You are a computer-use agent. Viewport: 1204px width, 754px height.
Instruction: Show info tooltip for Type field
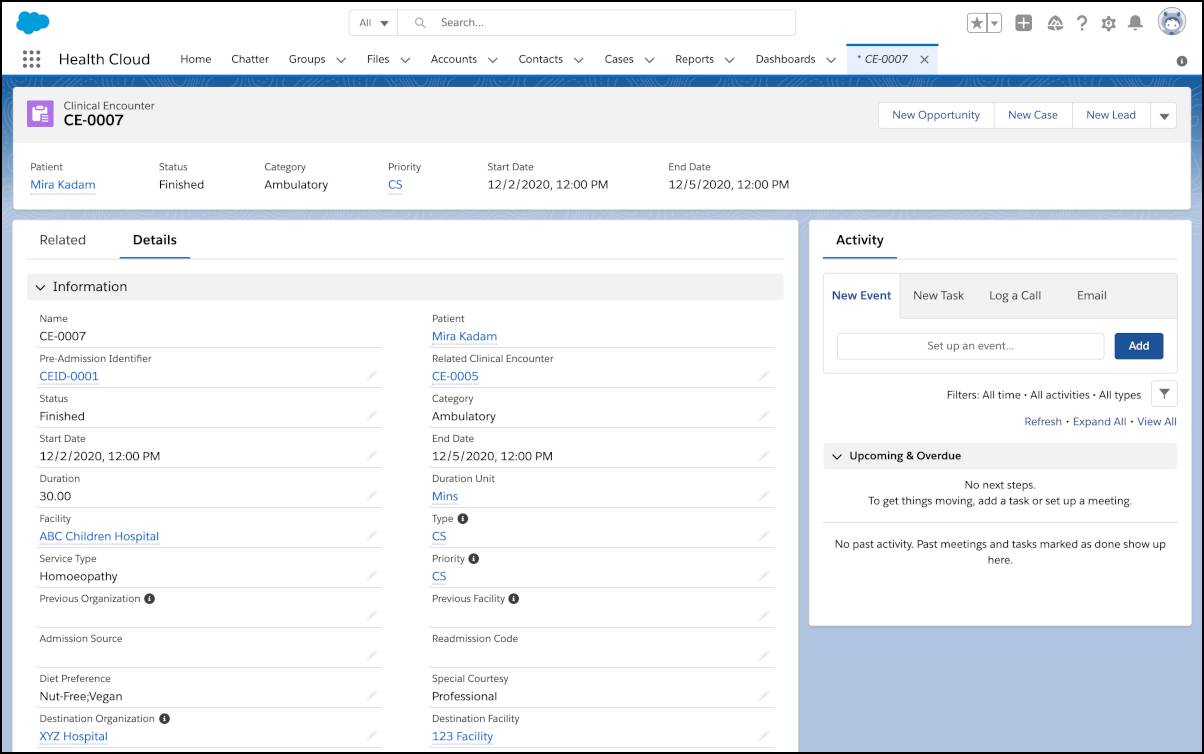pos(463,519)
